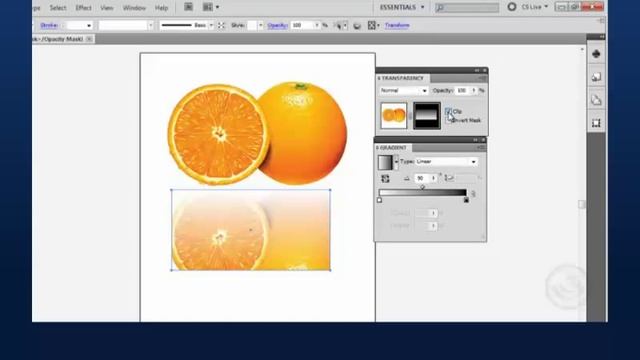Open the third icon in right panel dock
This screenshot has height=360, width=640.
(596, 100)
